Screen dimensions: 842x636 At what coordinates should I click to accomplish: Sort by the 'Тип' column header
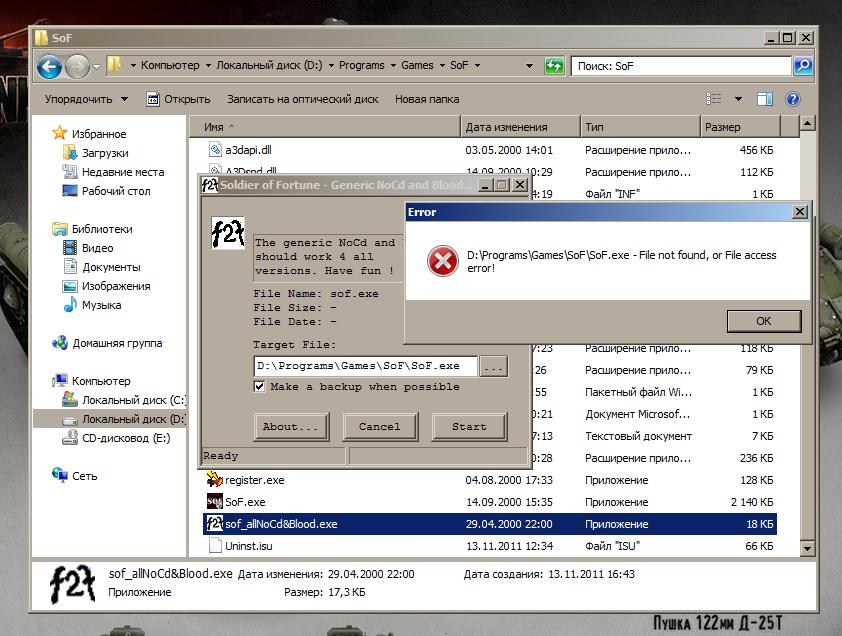click(x=641, y=127)
